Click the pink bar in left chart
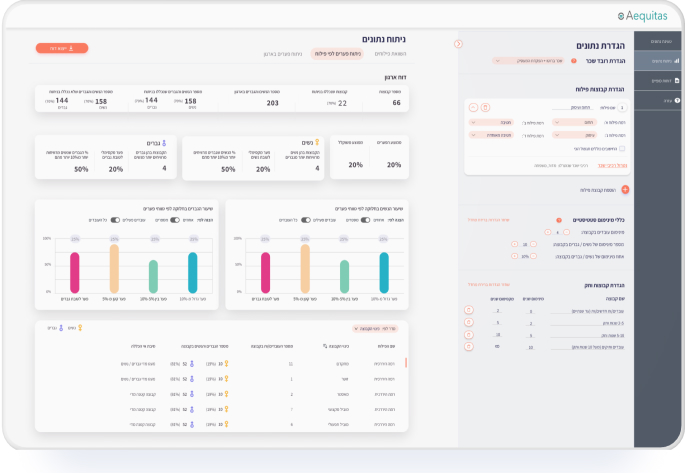685x473 pixels. pyautogui.click(x=75, y=273)
